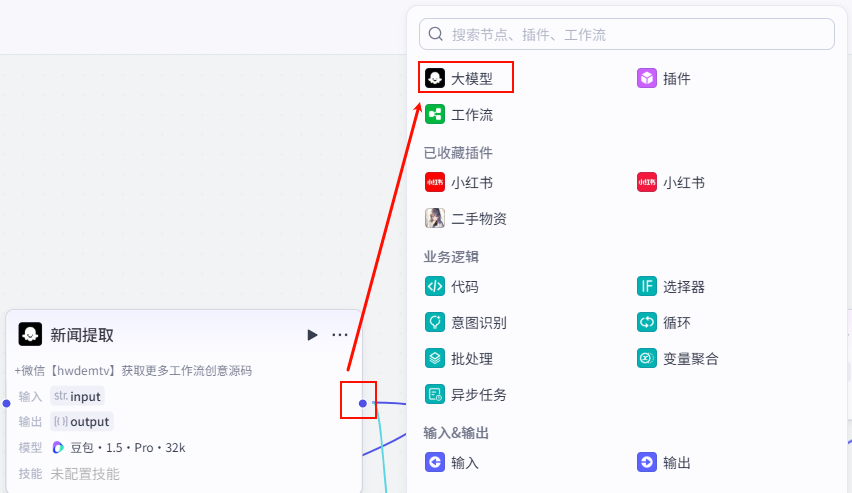Click the 变量聚合 icon
The height and width of the screenshot is (493, 852).
647,358
